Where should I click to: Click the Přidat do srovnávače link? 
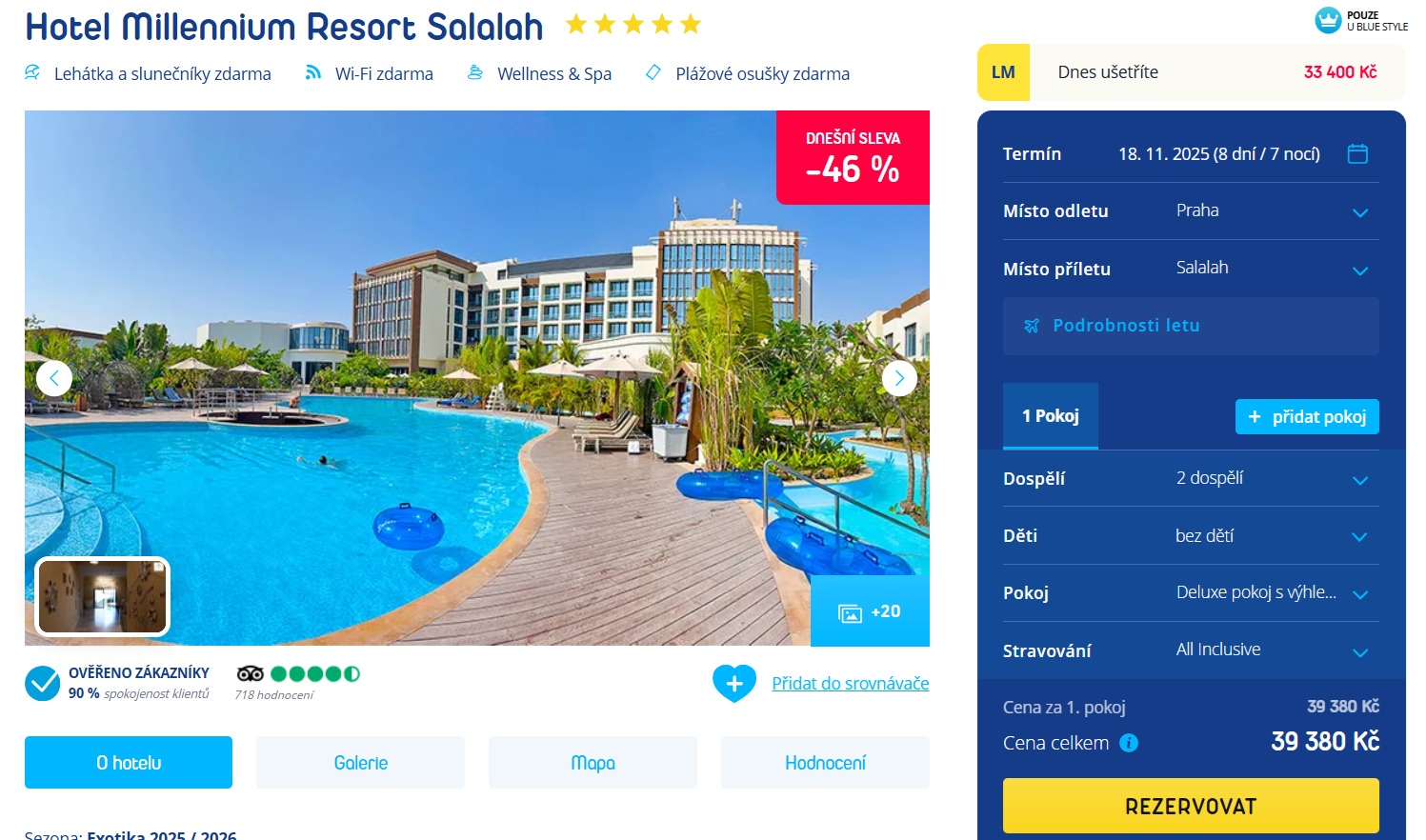[851, 683]
